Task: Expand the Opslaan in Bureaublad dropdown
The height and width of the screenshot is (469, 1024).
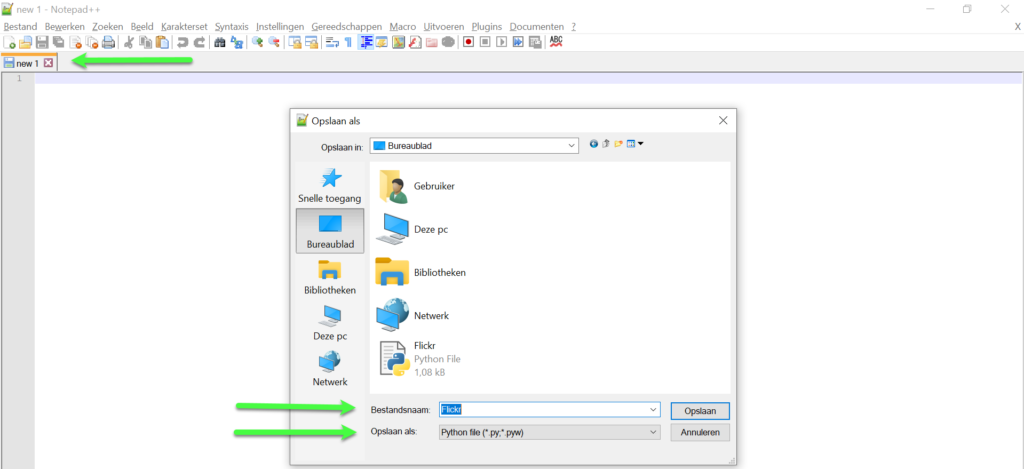Action: [x=572, y=145]
